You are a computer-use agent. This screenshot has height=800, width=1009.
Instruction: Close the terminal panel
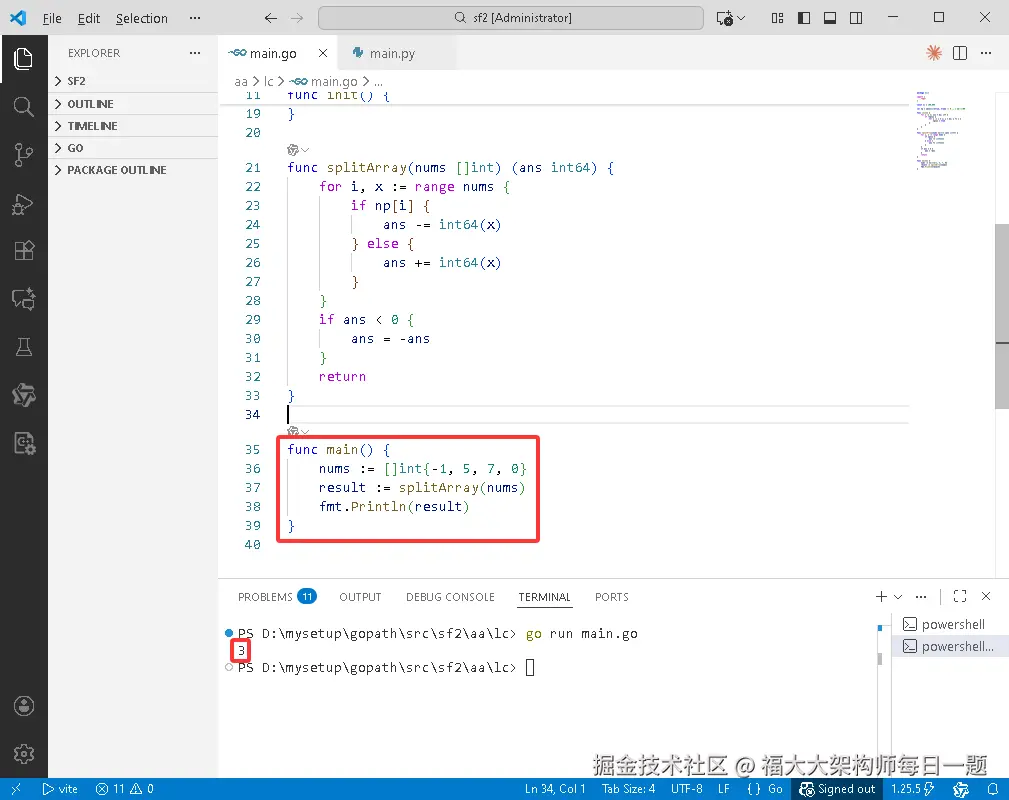coord(986,597)
